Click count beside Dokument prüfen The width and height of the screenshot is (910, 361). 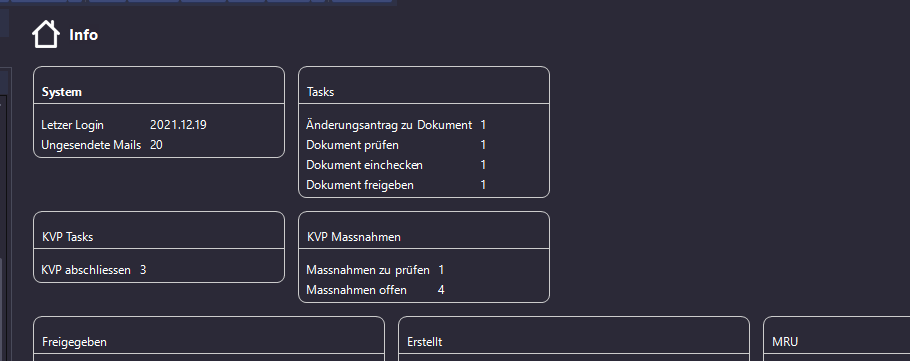(483, 145)
